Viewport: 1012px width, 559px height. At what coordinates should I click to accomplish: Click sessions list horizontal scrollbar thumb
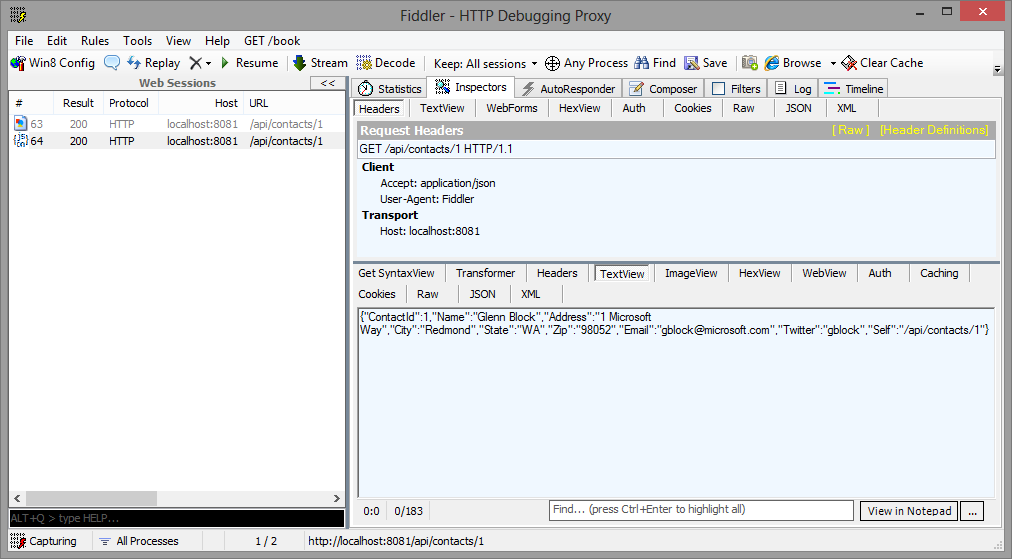point(90,498)
